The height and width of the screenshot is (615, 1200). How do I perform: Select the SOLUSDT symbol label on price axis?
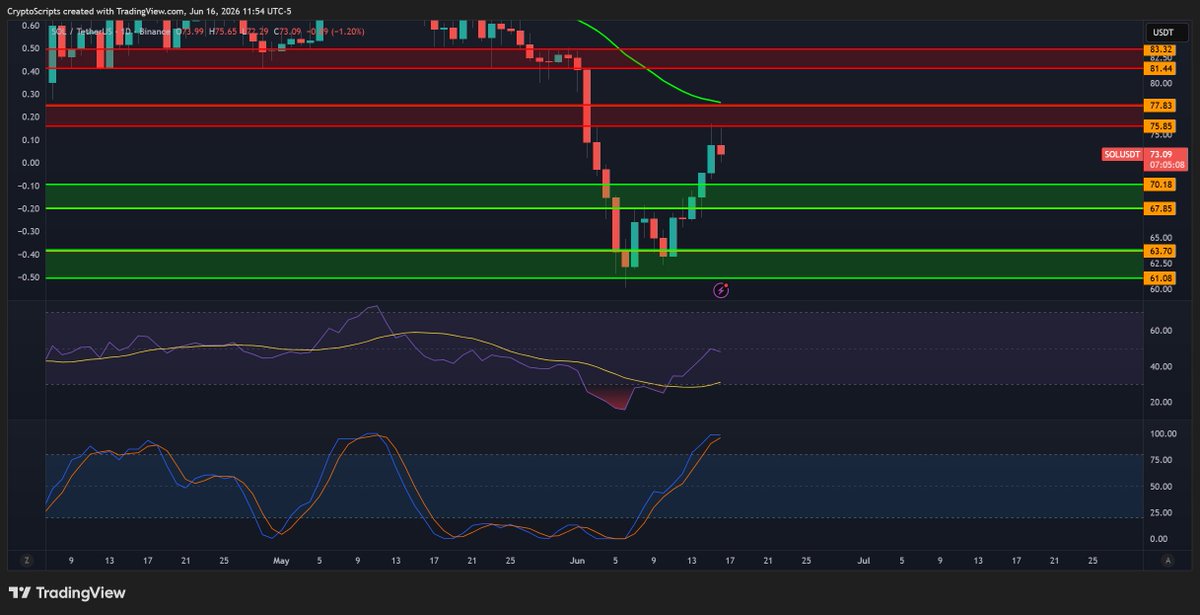pyautogui.click(x=1121, y=154)
